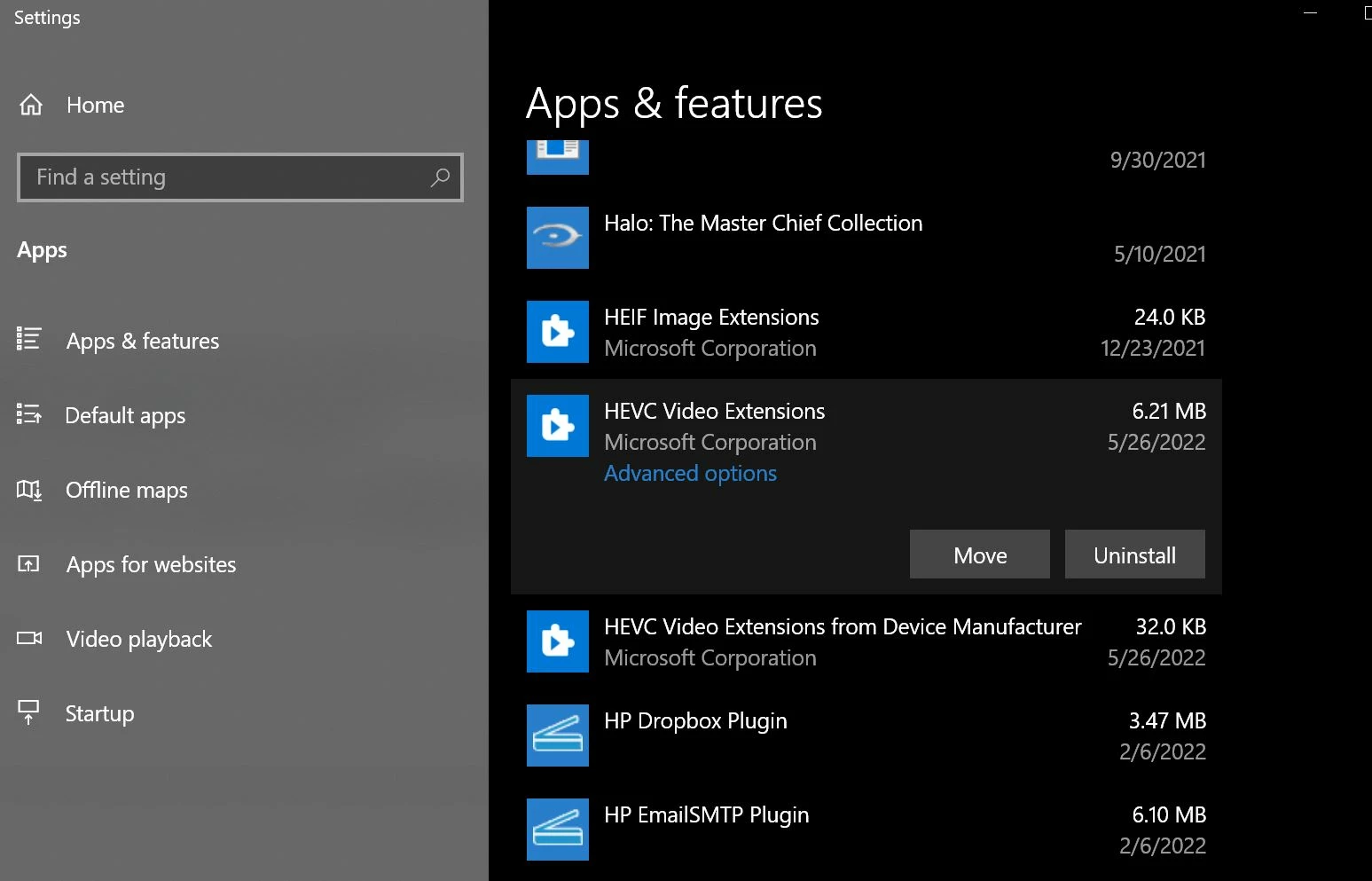Go to Default apps section
Screen dimensions: 1372x881
pyautogui.click(x=125, y=415)
